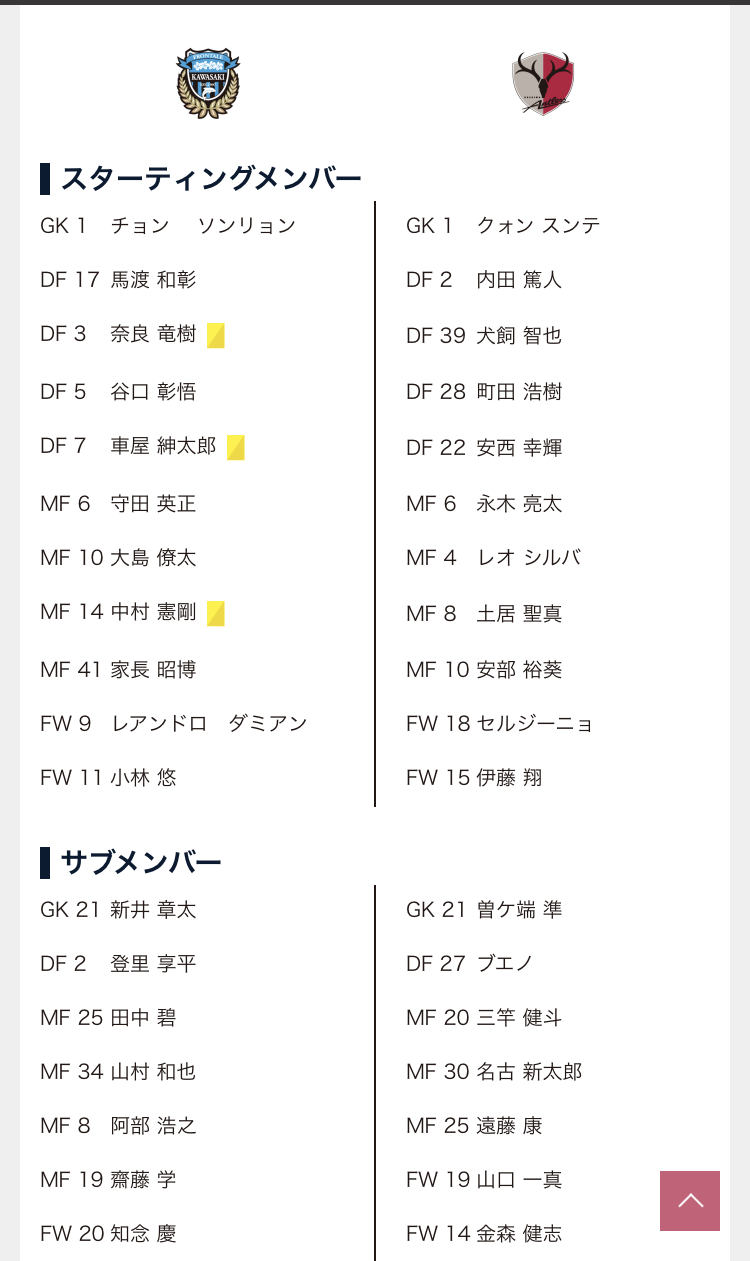
Task: Click substitute MF 25 田中 碧
Action: click(108, 1017)
